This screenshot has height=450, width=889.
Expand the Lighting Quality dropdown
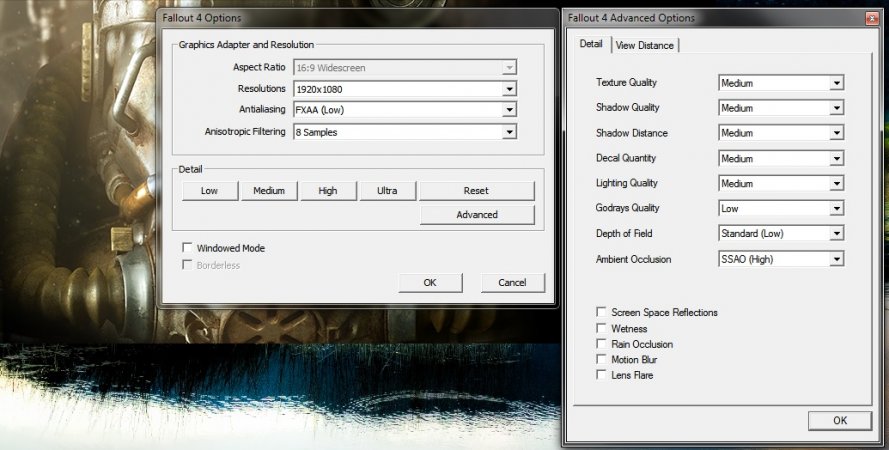[781, 183]
